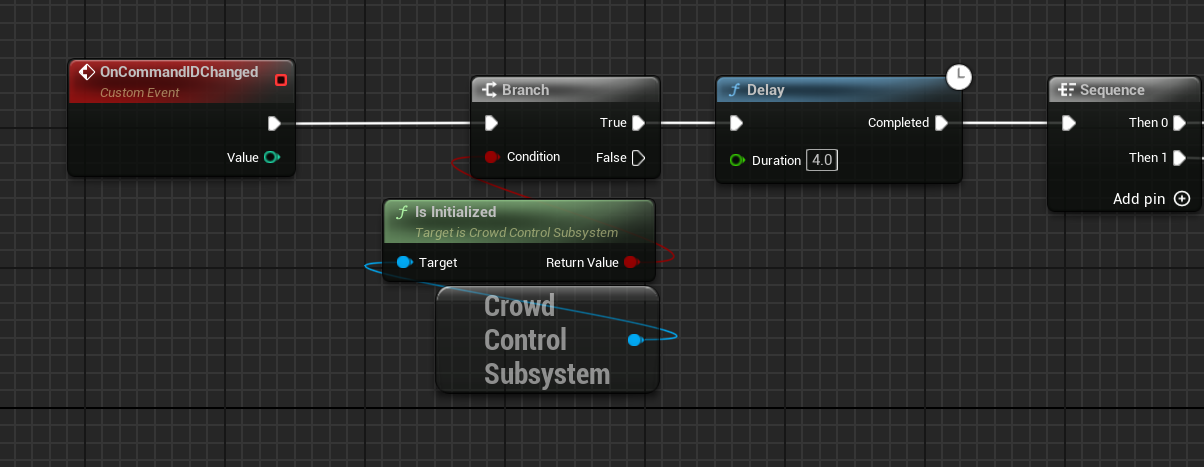
Task: Click the Branch node icon
Action: pos(489,90)
